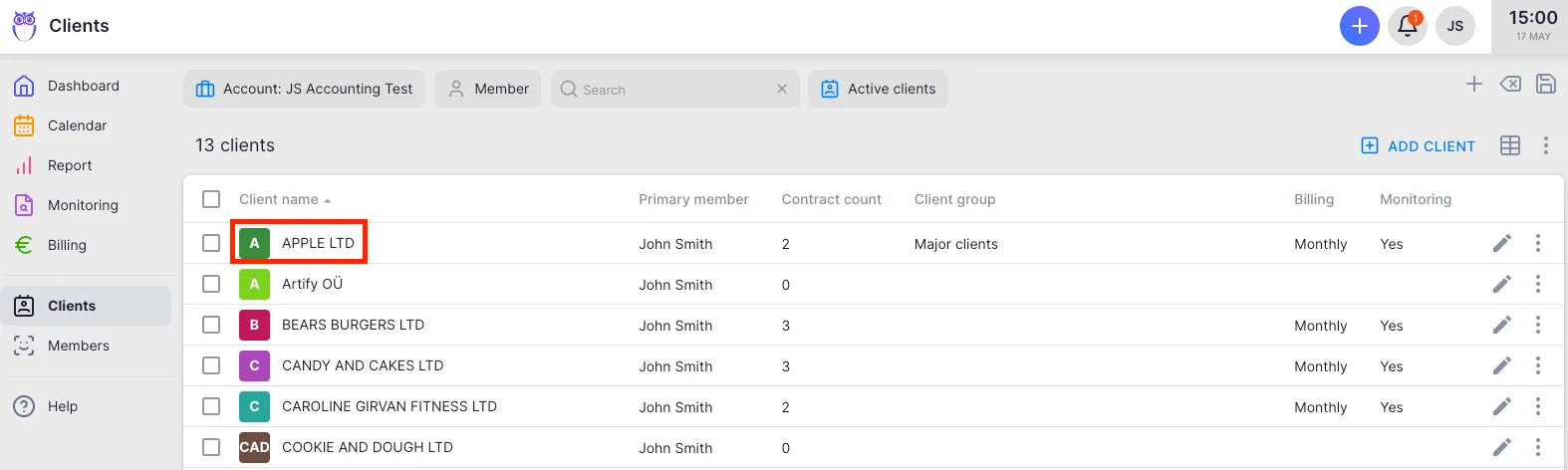The width and height of the screenshot is (1568, 470).
Task: Toggle the select all clients checkbox
Action: (x=211, y=199)
